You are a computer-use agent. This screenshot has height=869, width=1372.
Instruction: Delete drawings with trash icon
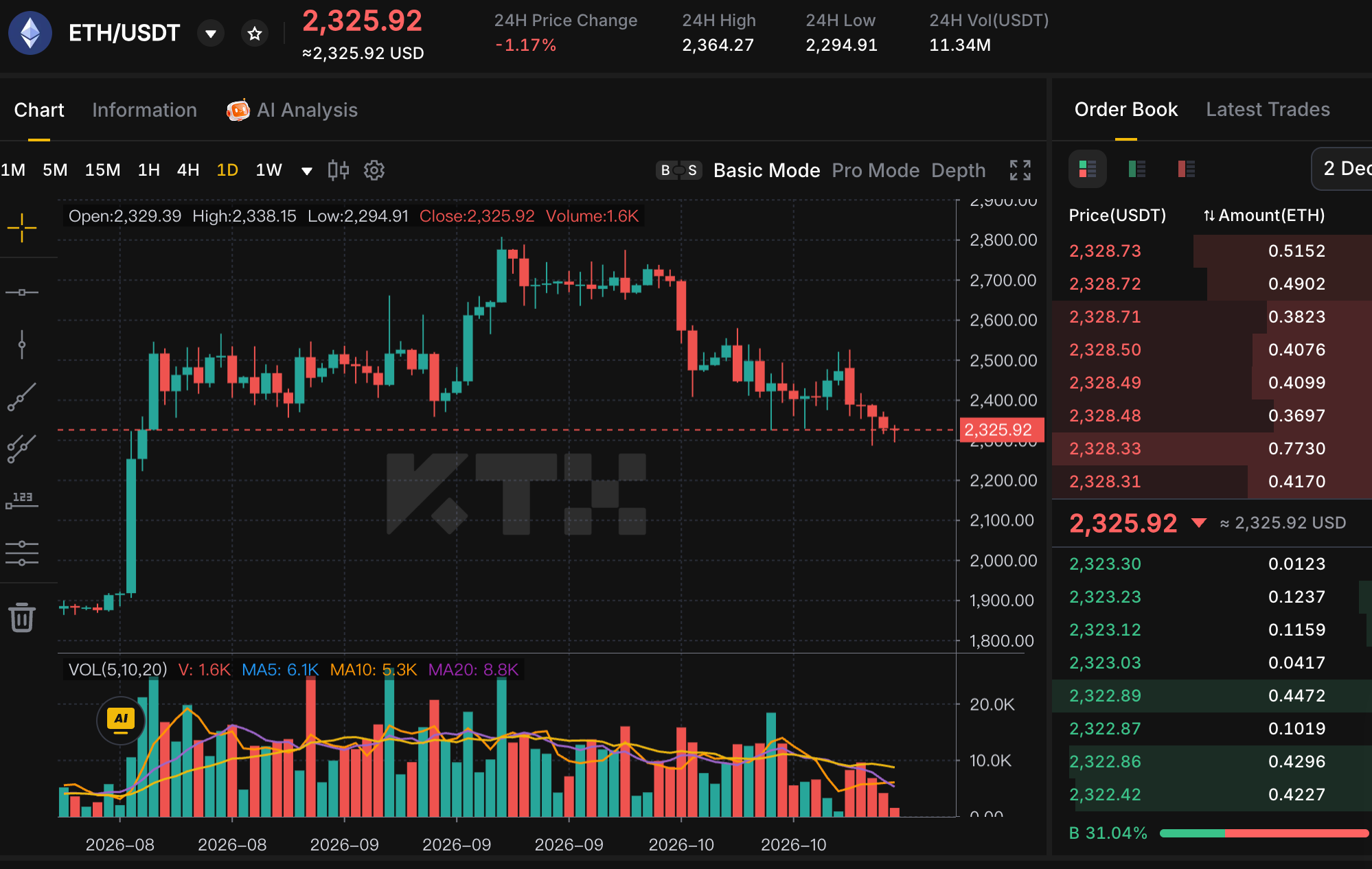click(22, 617)
